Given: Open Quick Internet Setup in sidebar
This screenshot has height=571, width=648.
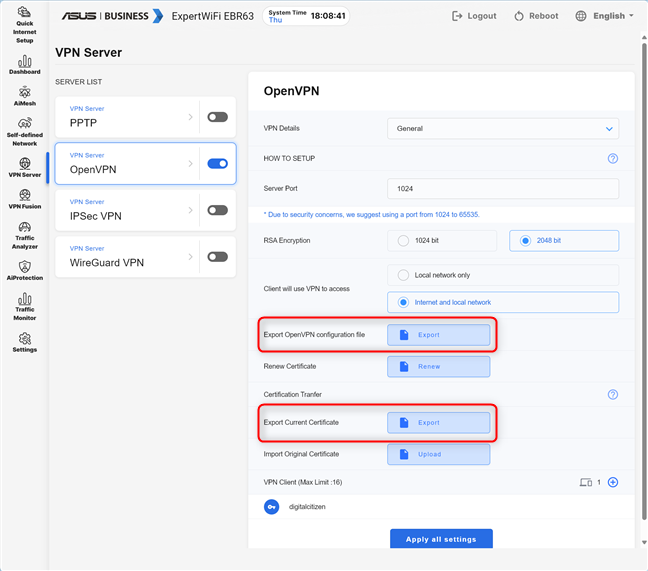Looking at the screenshot, I should pyautogui.click(x=25, y=25).
